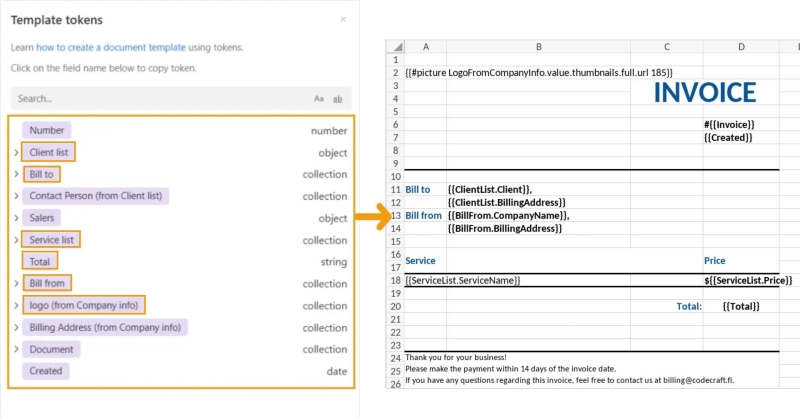Click 'string' type label of Total row
The image size is (800, 418).
[x=334, y=262]
